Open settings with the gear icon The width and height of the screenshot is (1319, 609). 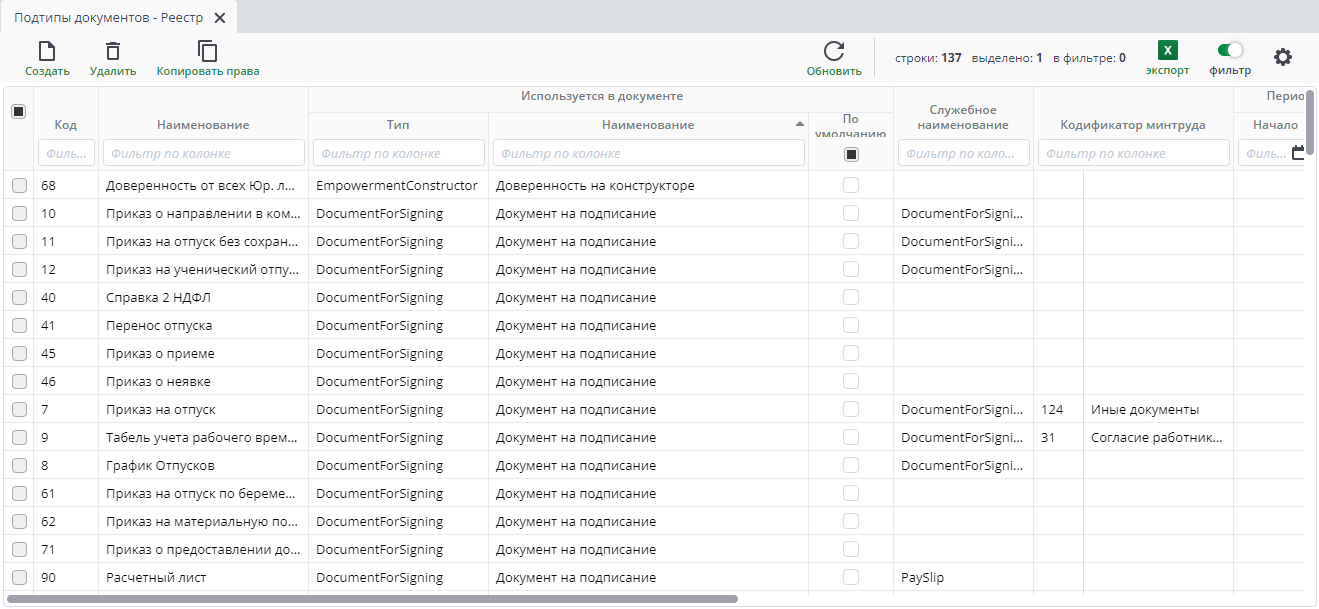(1283, 57)
